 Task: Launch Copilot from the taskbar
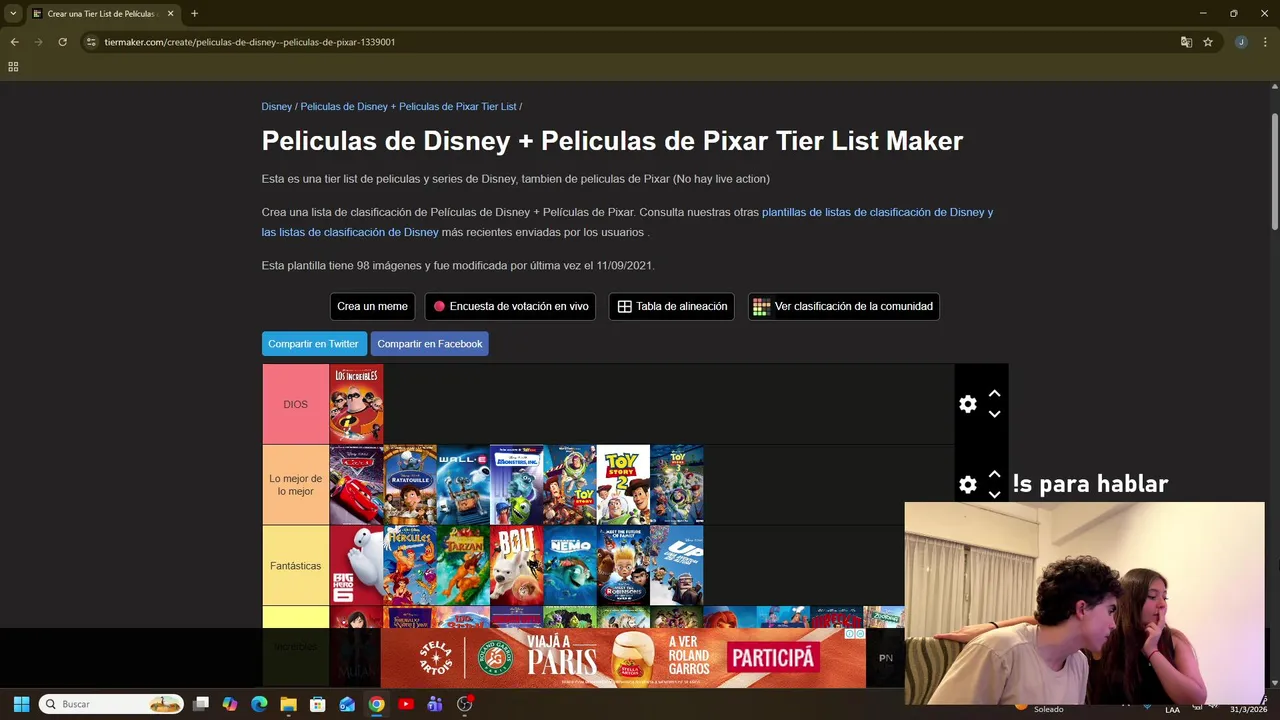click(230, 704)
